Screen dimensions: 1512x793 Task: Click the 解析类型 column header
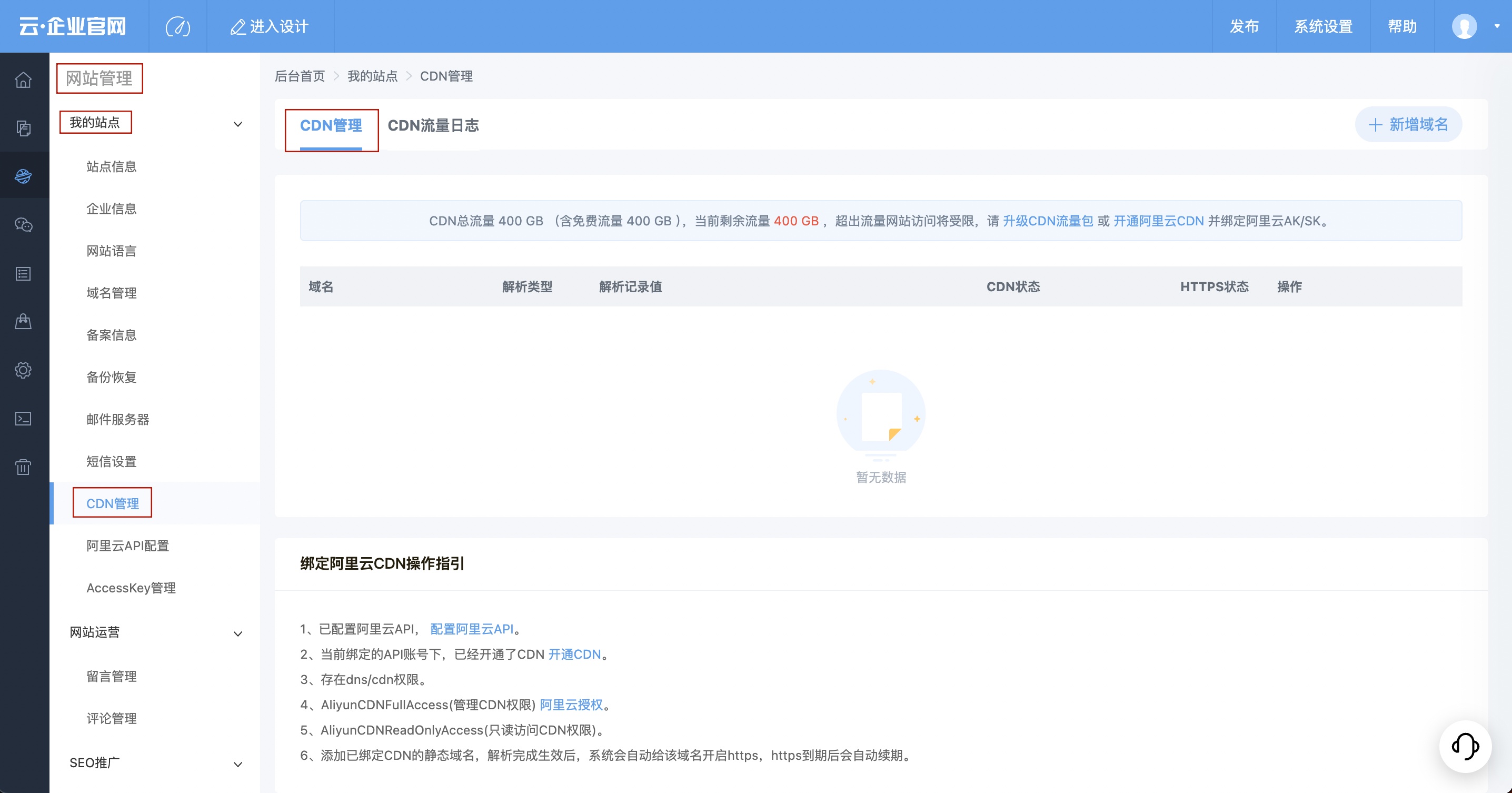527,286
